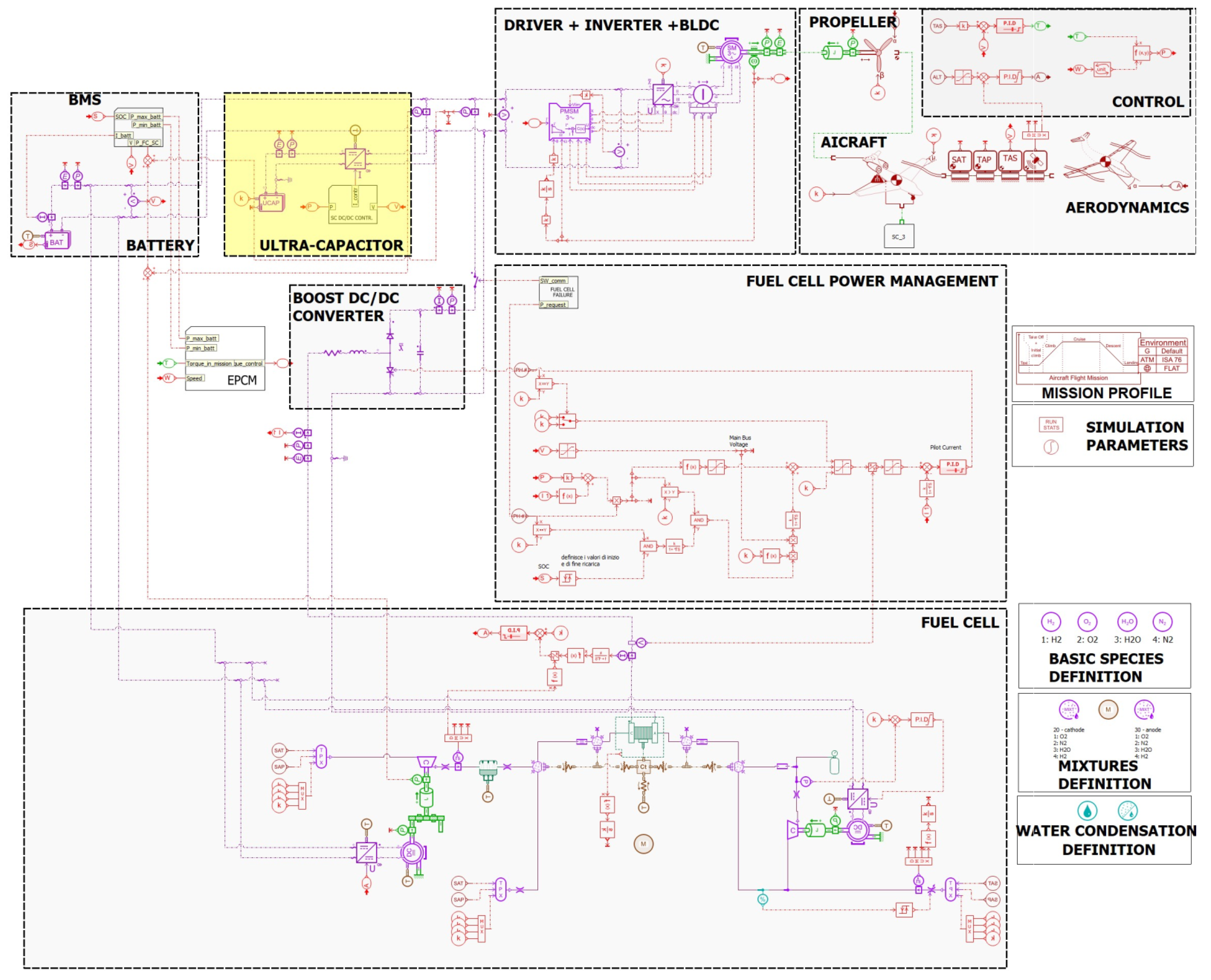Select the f(x,y) function block in CONTROL
The image size is (1211, 980).
(x=1142, y=53)
